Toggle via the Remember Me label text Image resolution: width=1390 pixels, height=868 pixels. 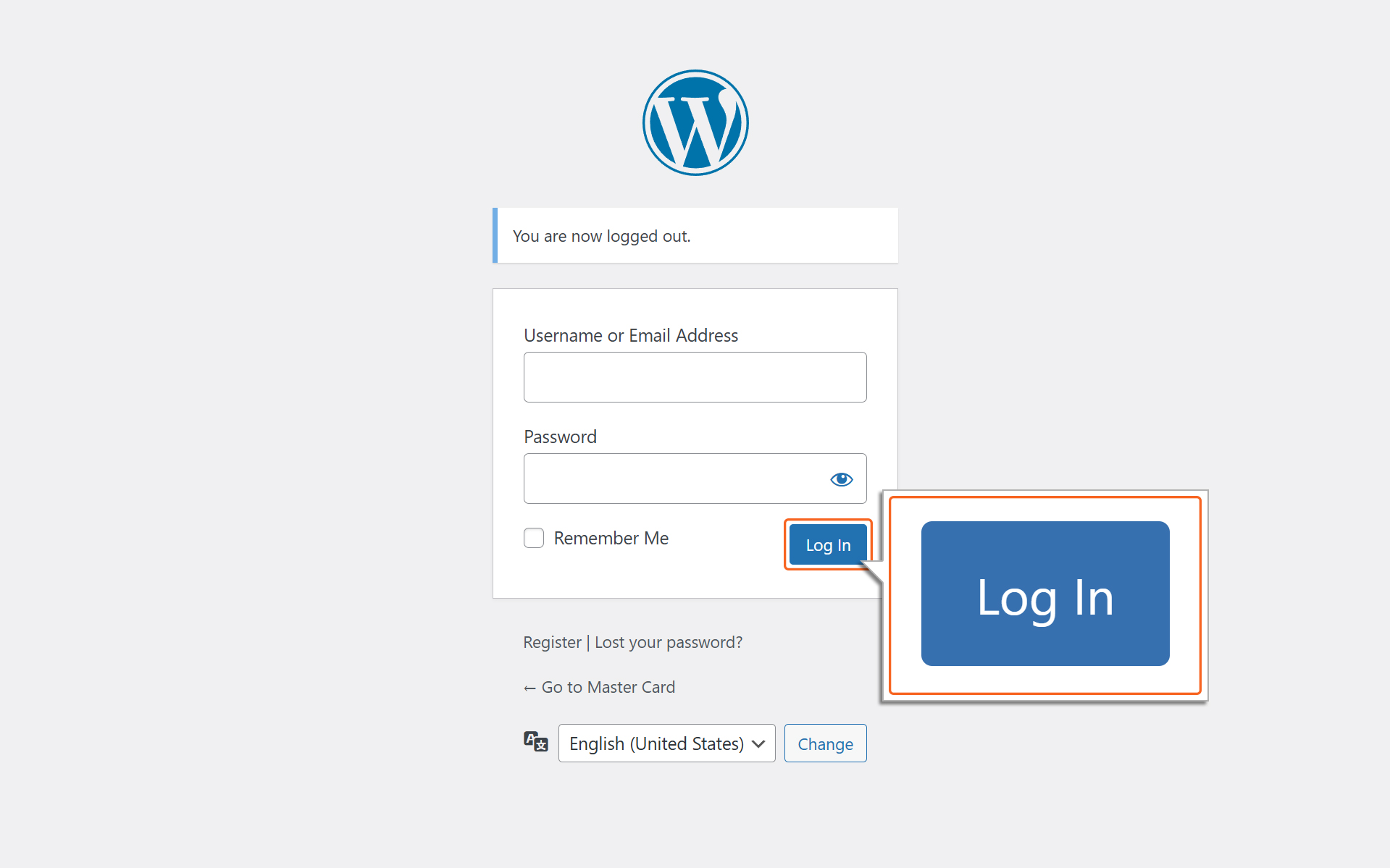click(611, 538)
